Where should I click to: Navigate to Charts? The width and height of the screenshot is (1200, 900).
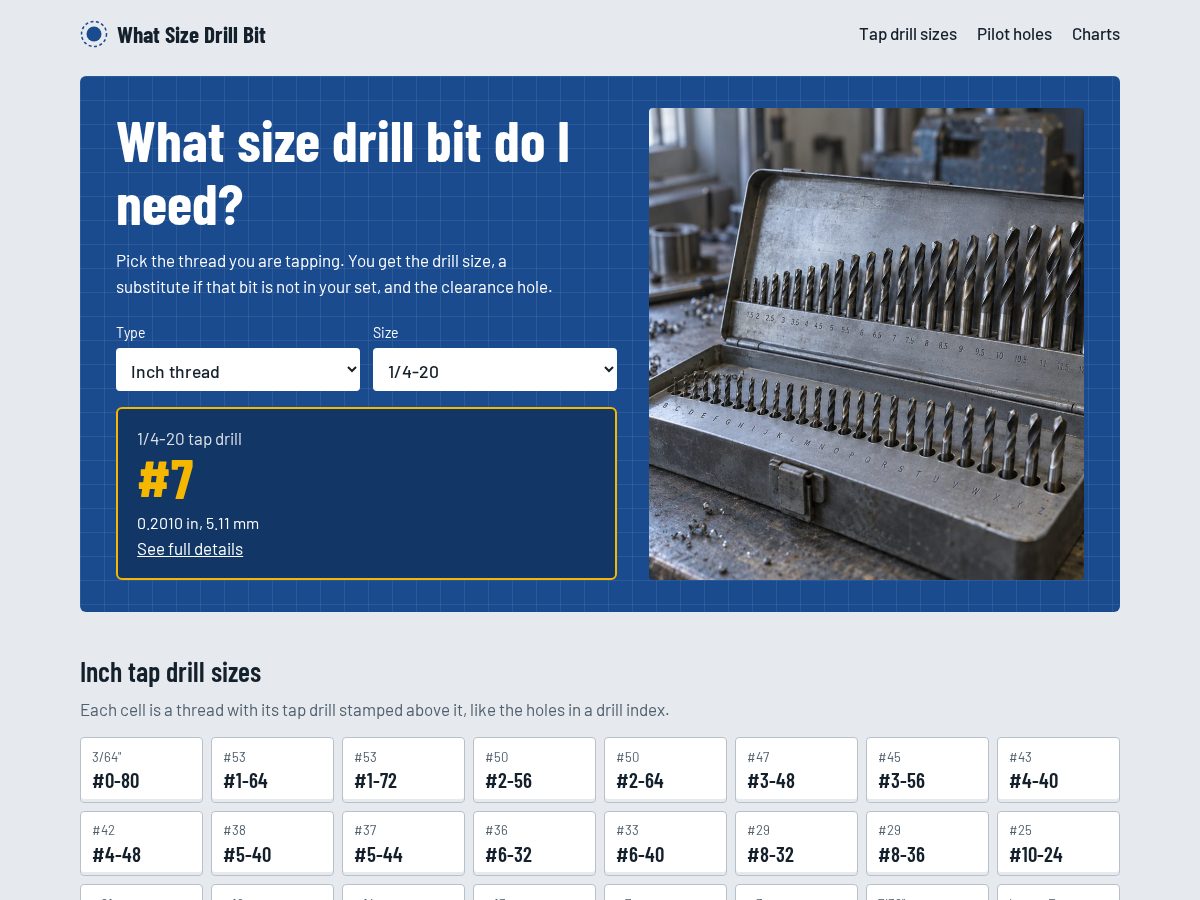point(1096,34)
